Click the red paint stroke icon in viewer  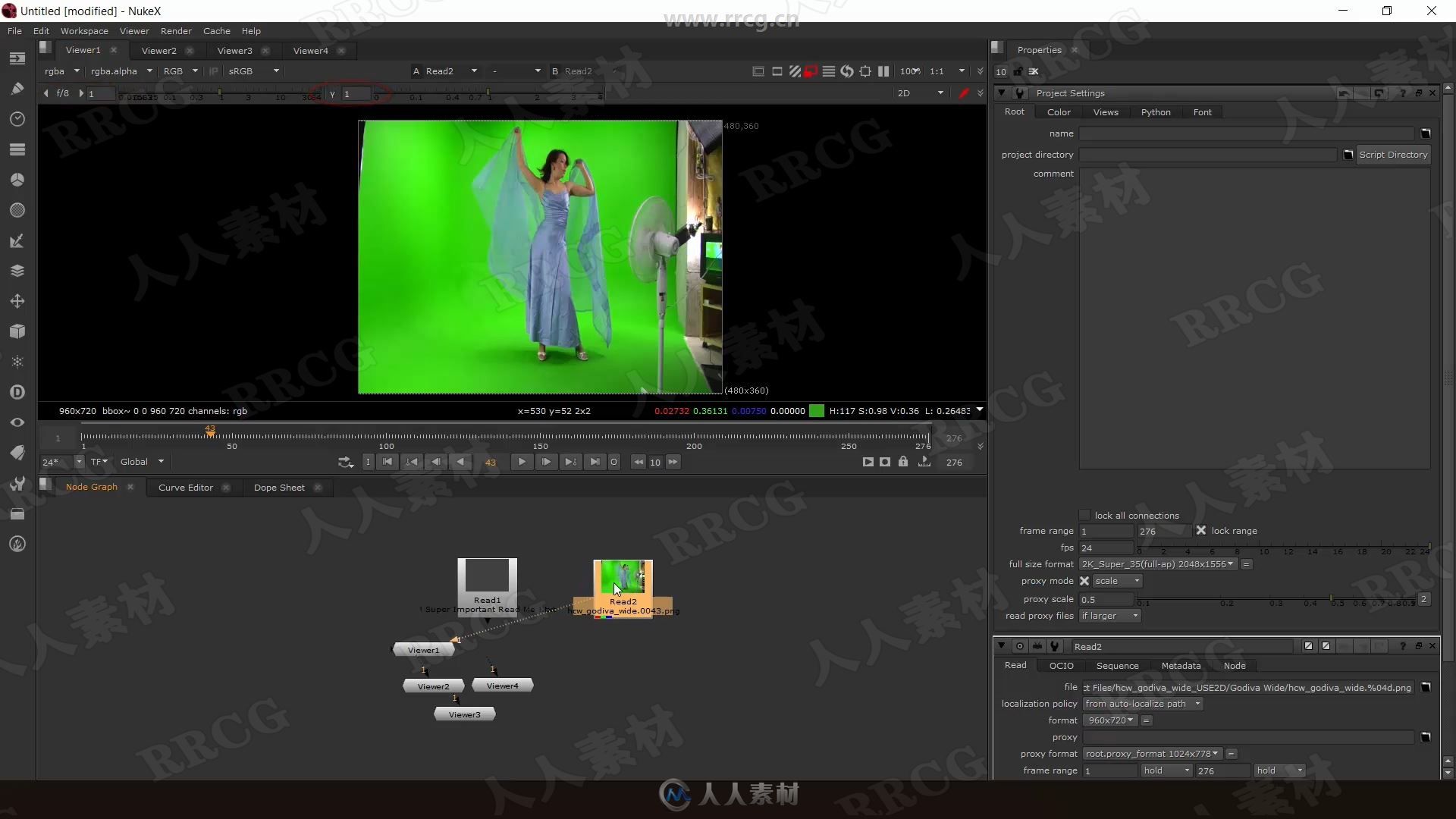pos(964,93)
